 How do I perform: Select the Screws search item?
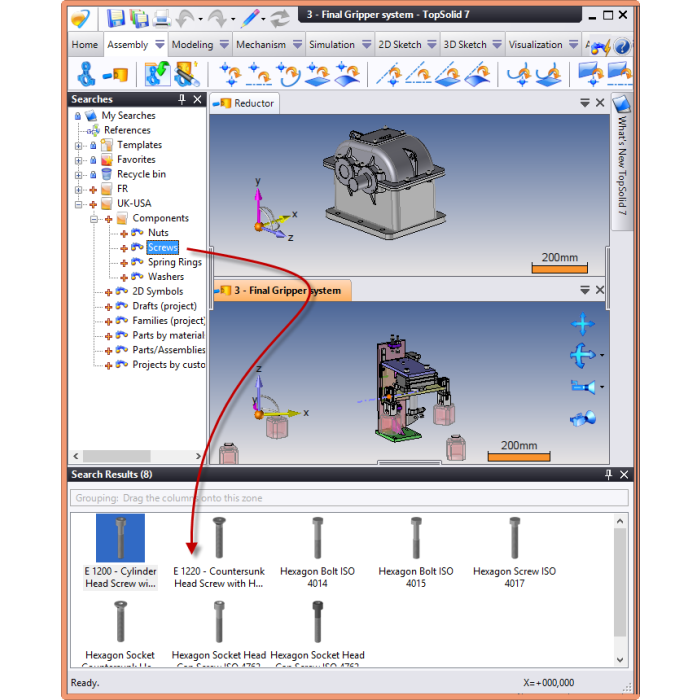tap(162, 247)
